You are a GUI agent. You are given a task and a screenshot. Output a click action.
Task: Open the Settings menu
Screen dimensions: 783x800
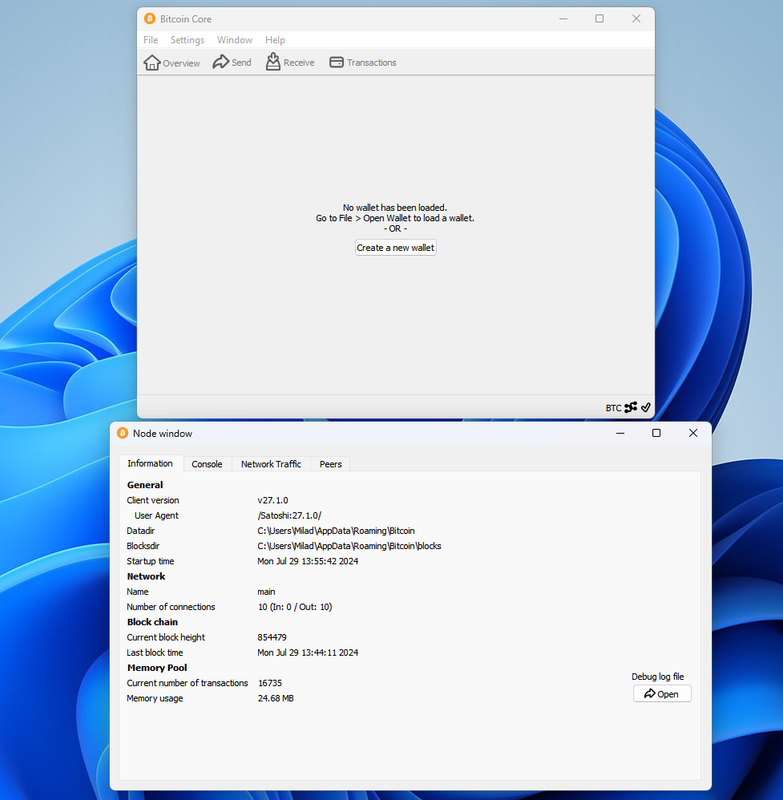[187, 40]
